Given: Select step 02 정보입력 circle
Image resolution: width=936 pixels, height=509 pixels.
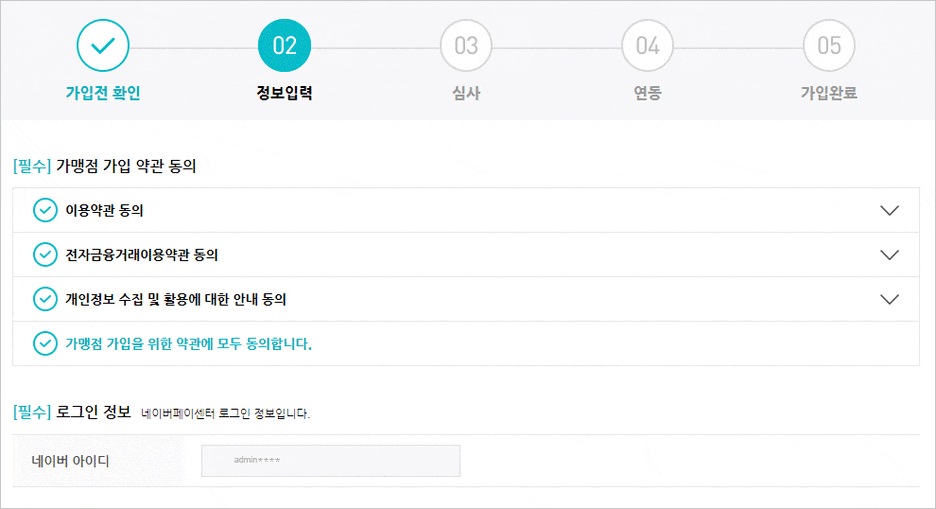Looking at the screenshot, I should pos(284,45).
